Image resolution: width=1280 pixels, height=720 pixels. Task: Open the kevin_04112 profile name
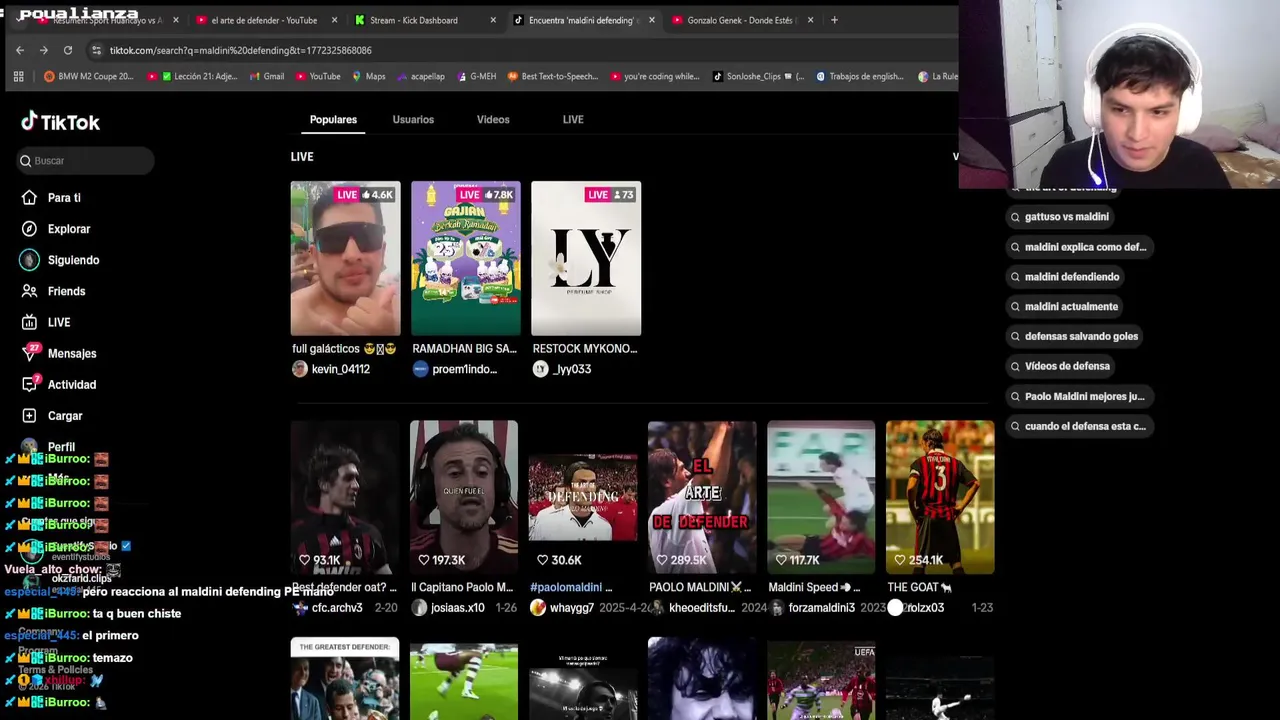pyautogui.click(x=341, y=369)
